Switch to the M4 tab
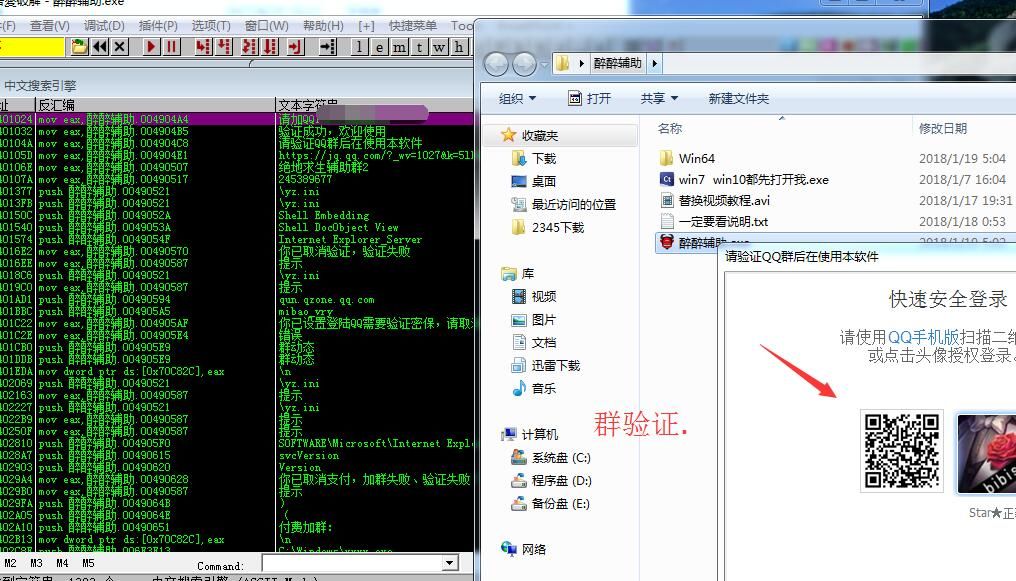 pyautogui.click(x=62, y=564)
